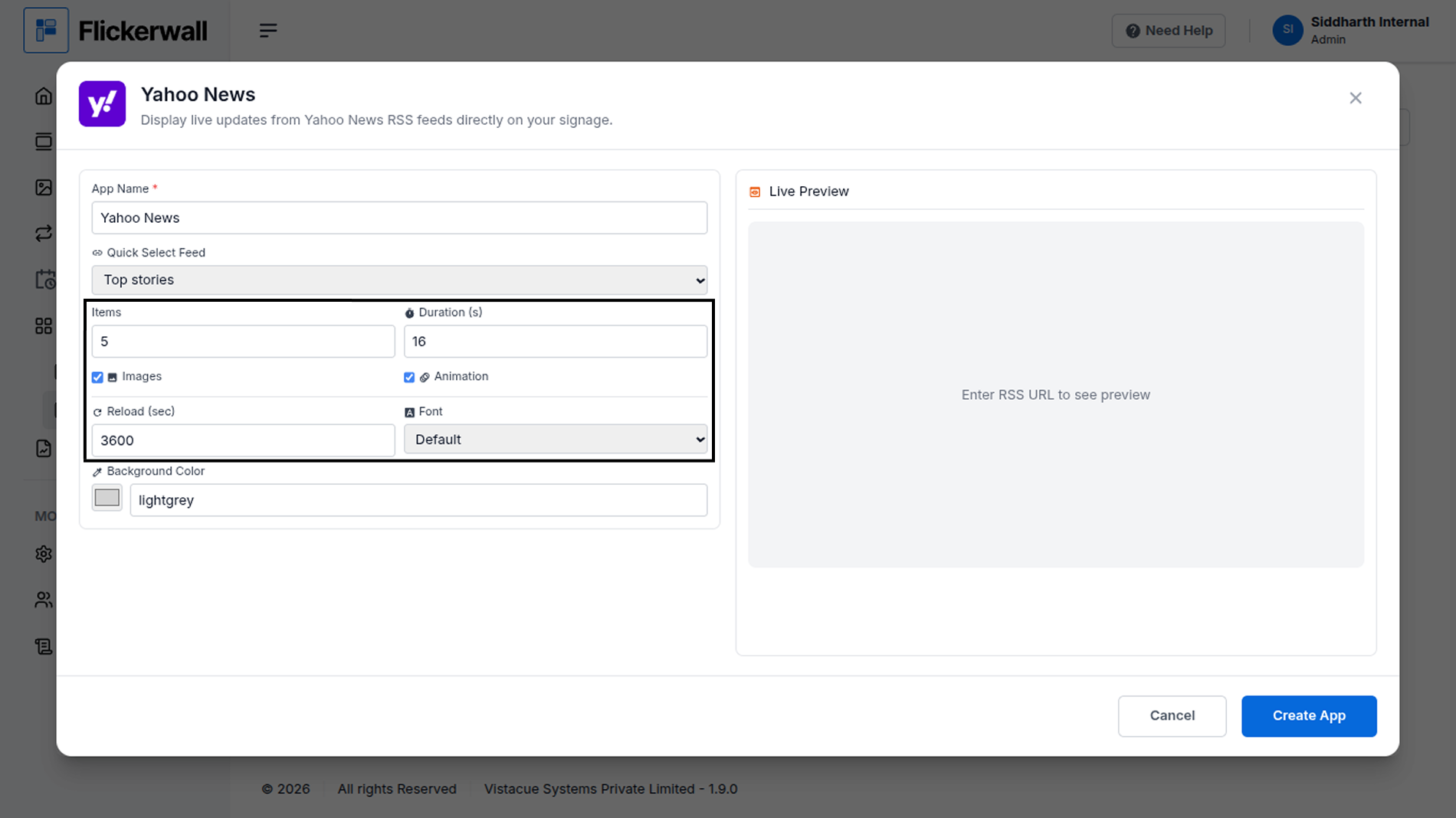This screenshot has width=1456, height=818.
Task: Click the Yahoo News purple logo icon
Action: coord(102,103)
